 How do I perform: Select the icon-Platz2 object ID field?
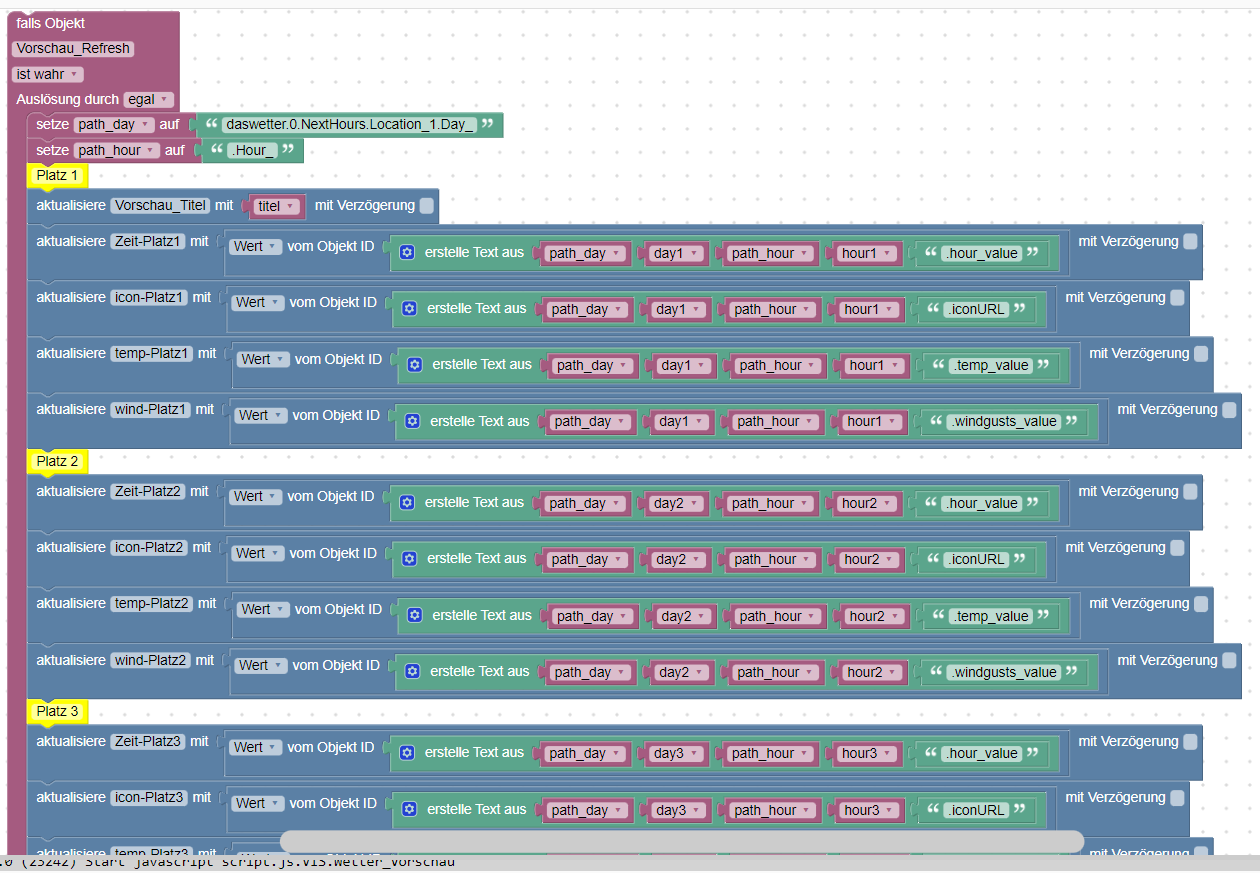[x=150, y=547]
